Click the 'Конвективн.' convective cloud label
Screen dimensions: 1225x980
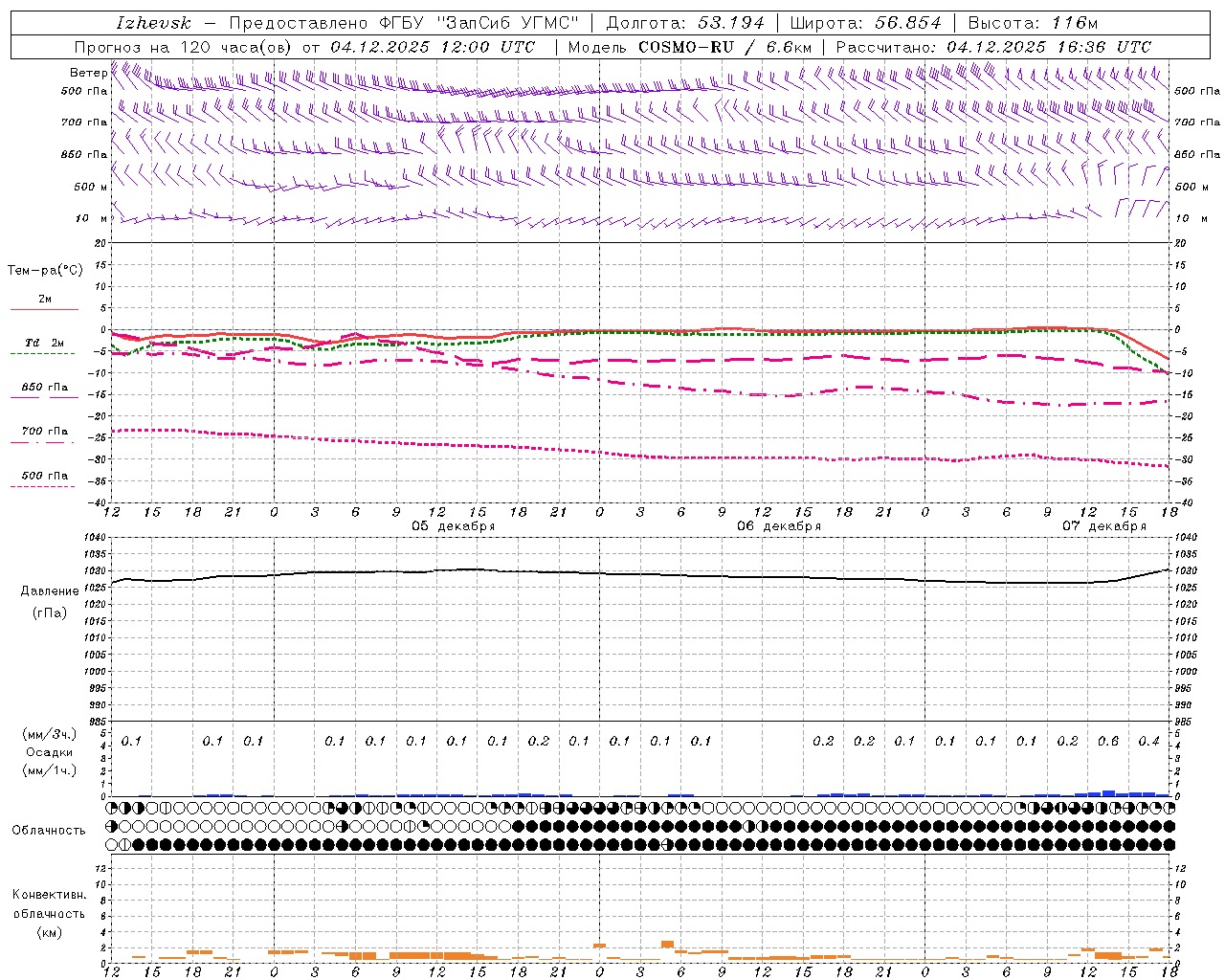tap(49, 895)
